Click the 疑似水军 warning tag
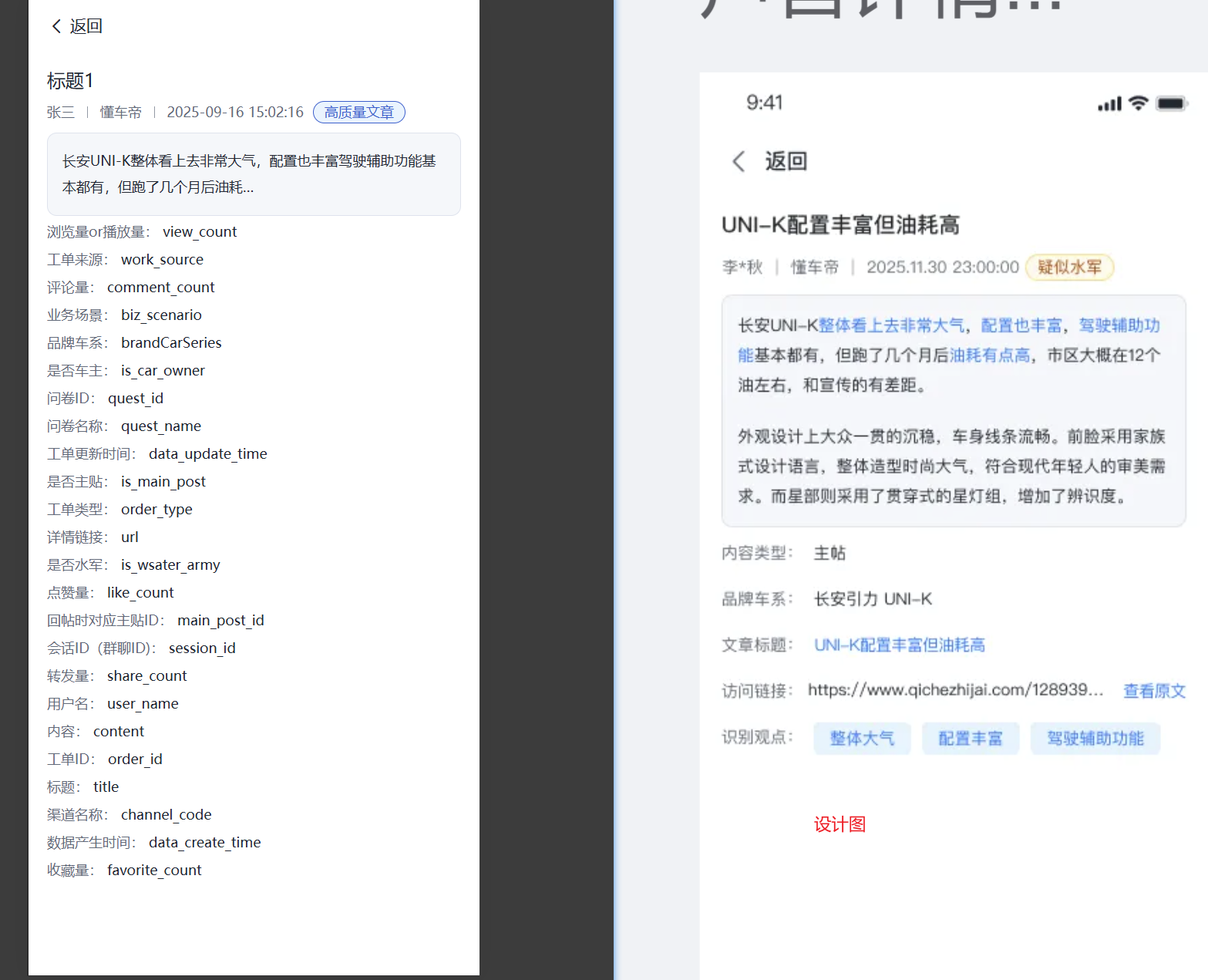 coord(1069,268)
